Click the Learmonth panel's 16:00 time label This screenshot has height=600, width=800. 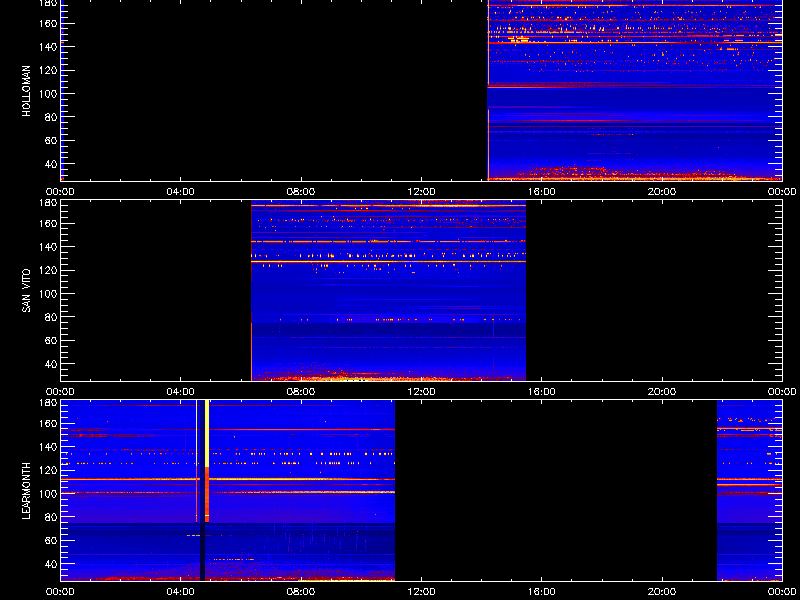coord(541,592)
